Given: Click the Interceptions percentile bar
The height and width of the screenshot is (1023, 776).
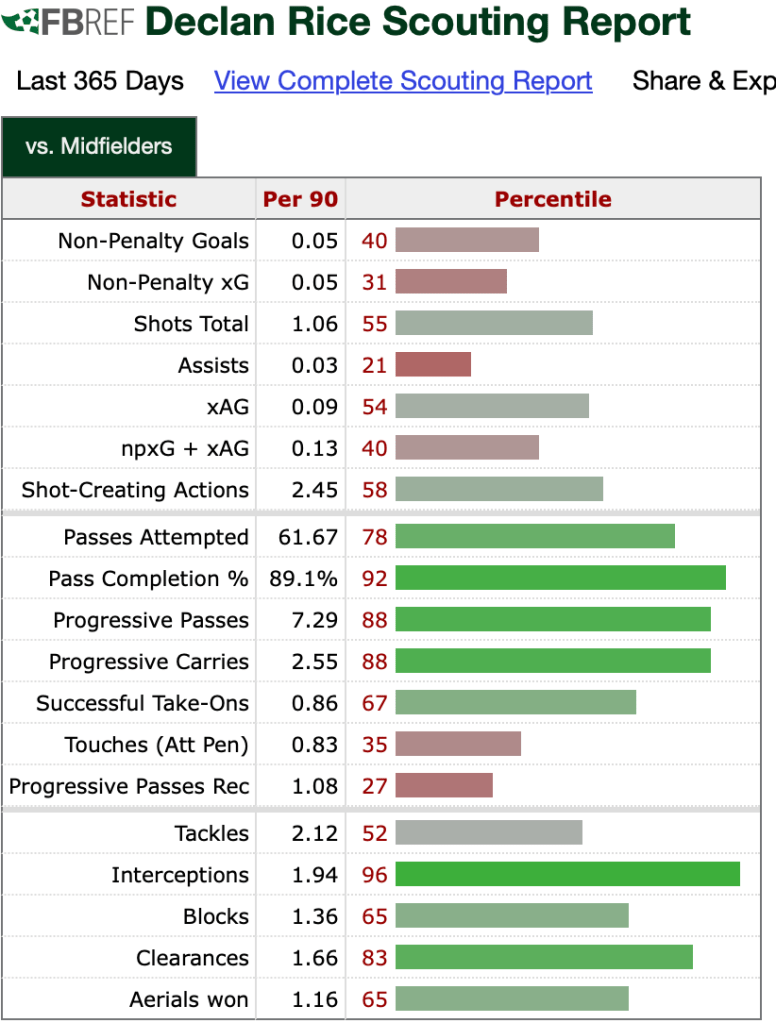Looking at the screenshot, I should pyautogui.click(x=567, y=875).
